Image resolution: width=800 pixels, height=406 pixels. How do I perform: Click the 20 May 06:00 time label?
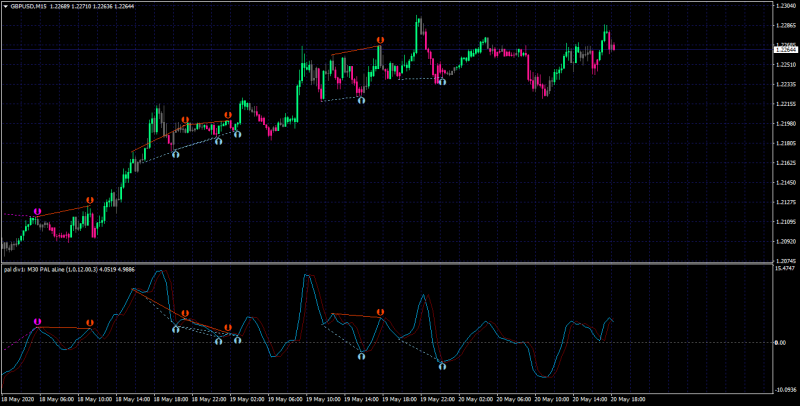coord(514,399)
